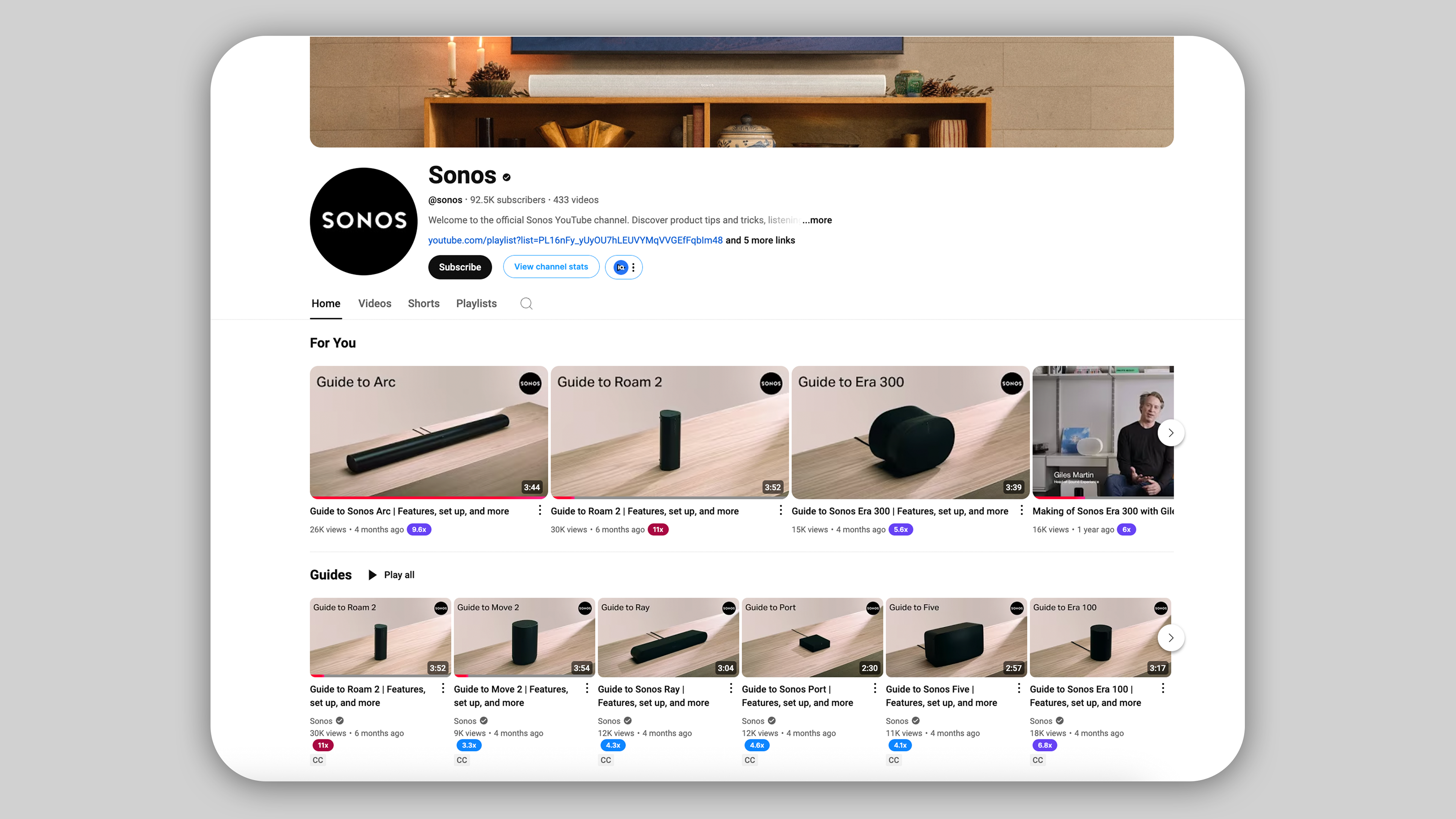
Task: Open the Guide to Move 2 thumbnail
Action: (524, 637)
